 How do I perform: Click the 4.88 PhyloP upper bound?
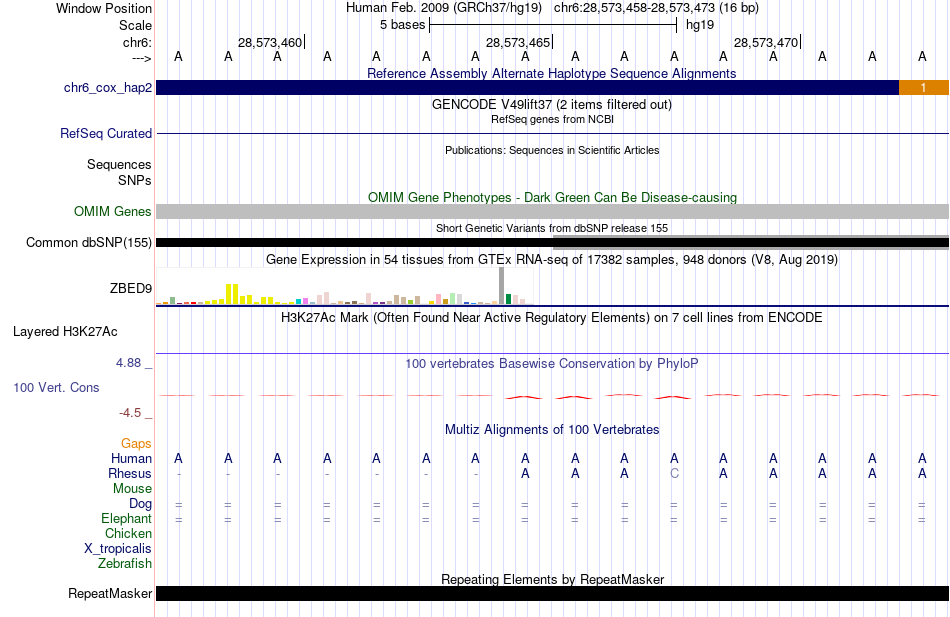(x=128, y=362)
